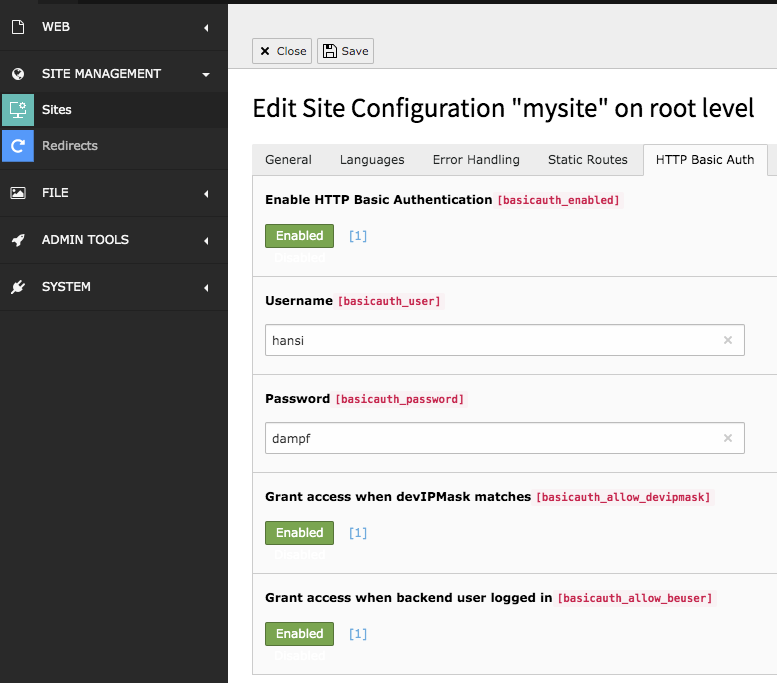
Task: Clear the Password field with its X icon
Action: (x=728, y=438)
